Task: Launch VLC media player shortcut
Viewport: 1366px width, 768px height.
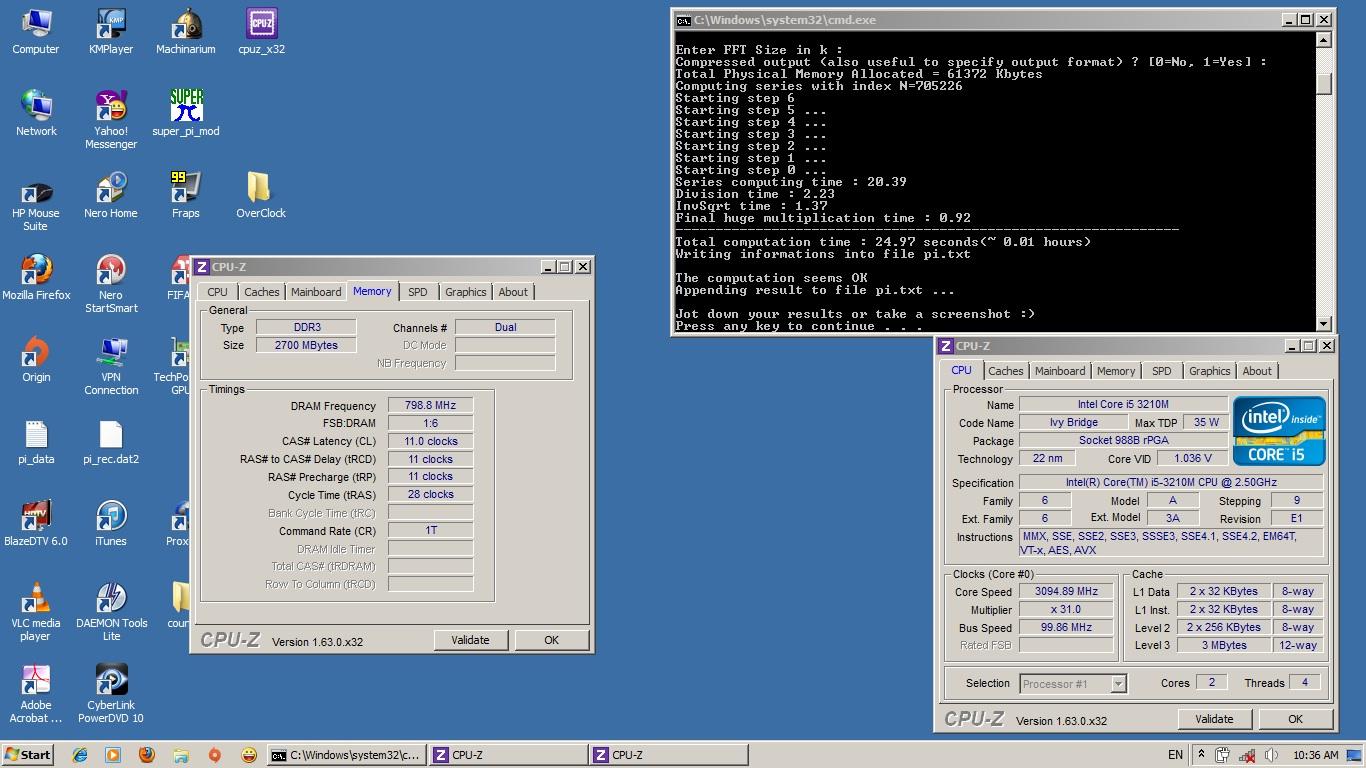Action: coord(36,612)
